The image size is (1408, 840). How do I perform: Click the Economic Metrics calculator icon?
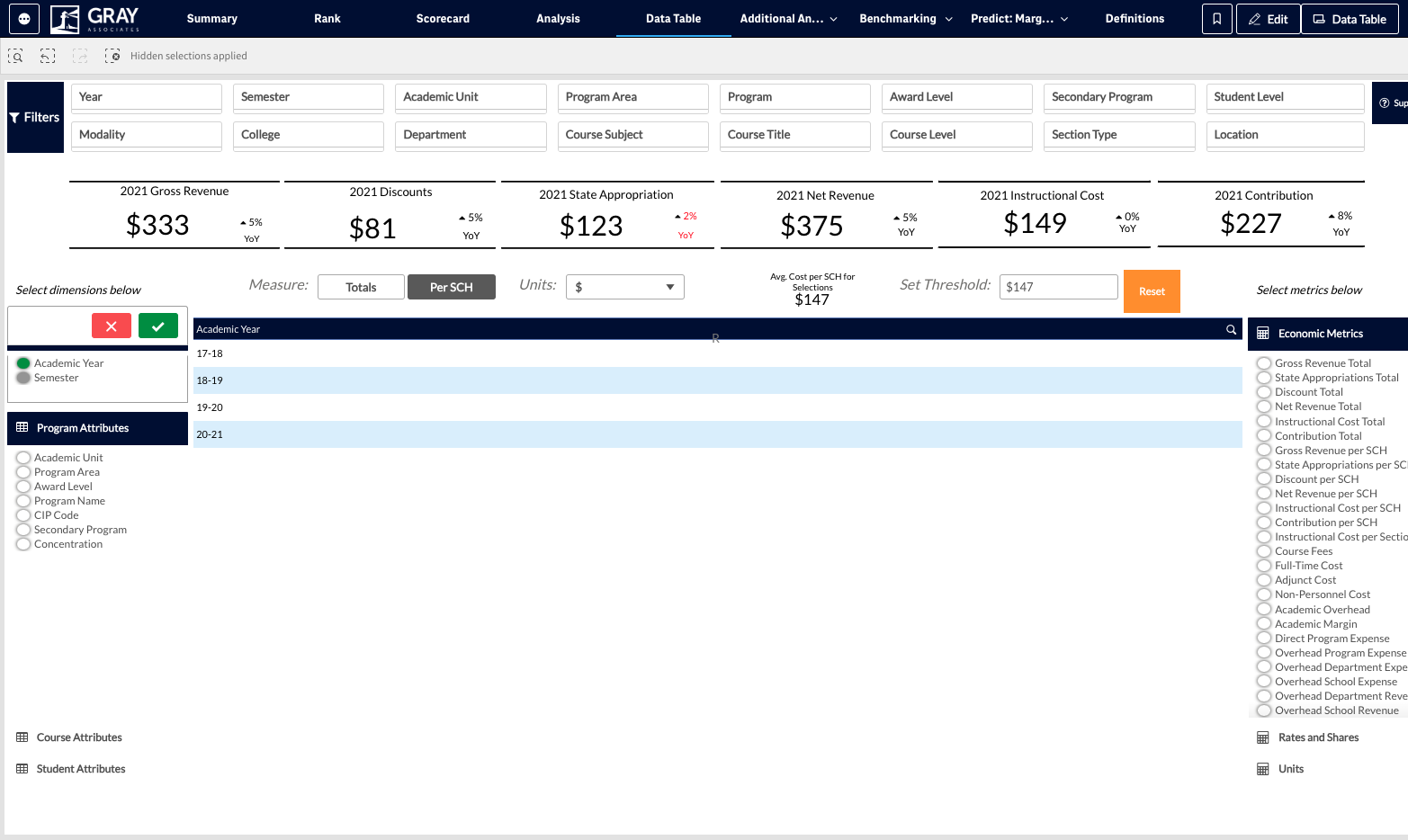(x=1263, y=334)
